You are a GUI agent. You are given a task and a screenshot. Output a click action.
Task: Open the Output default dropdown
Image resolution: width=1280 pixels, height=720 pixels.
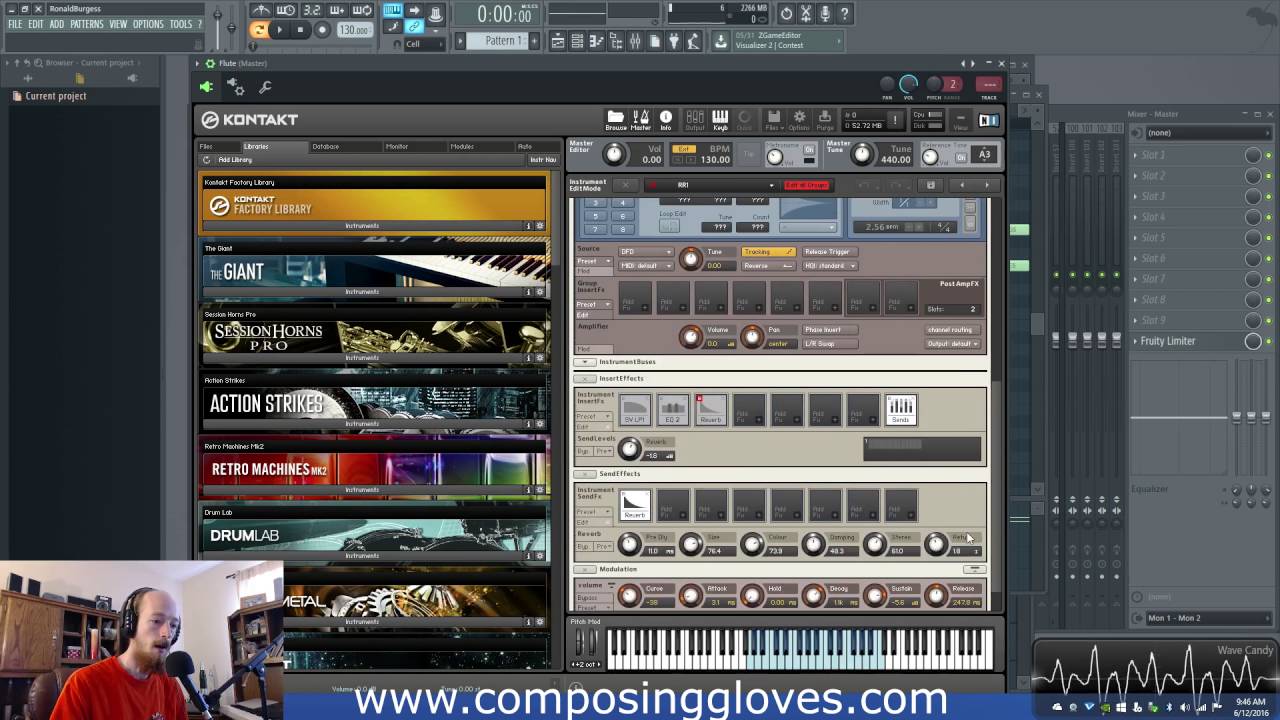(952, 344)
